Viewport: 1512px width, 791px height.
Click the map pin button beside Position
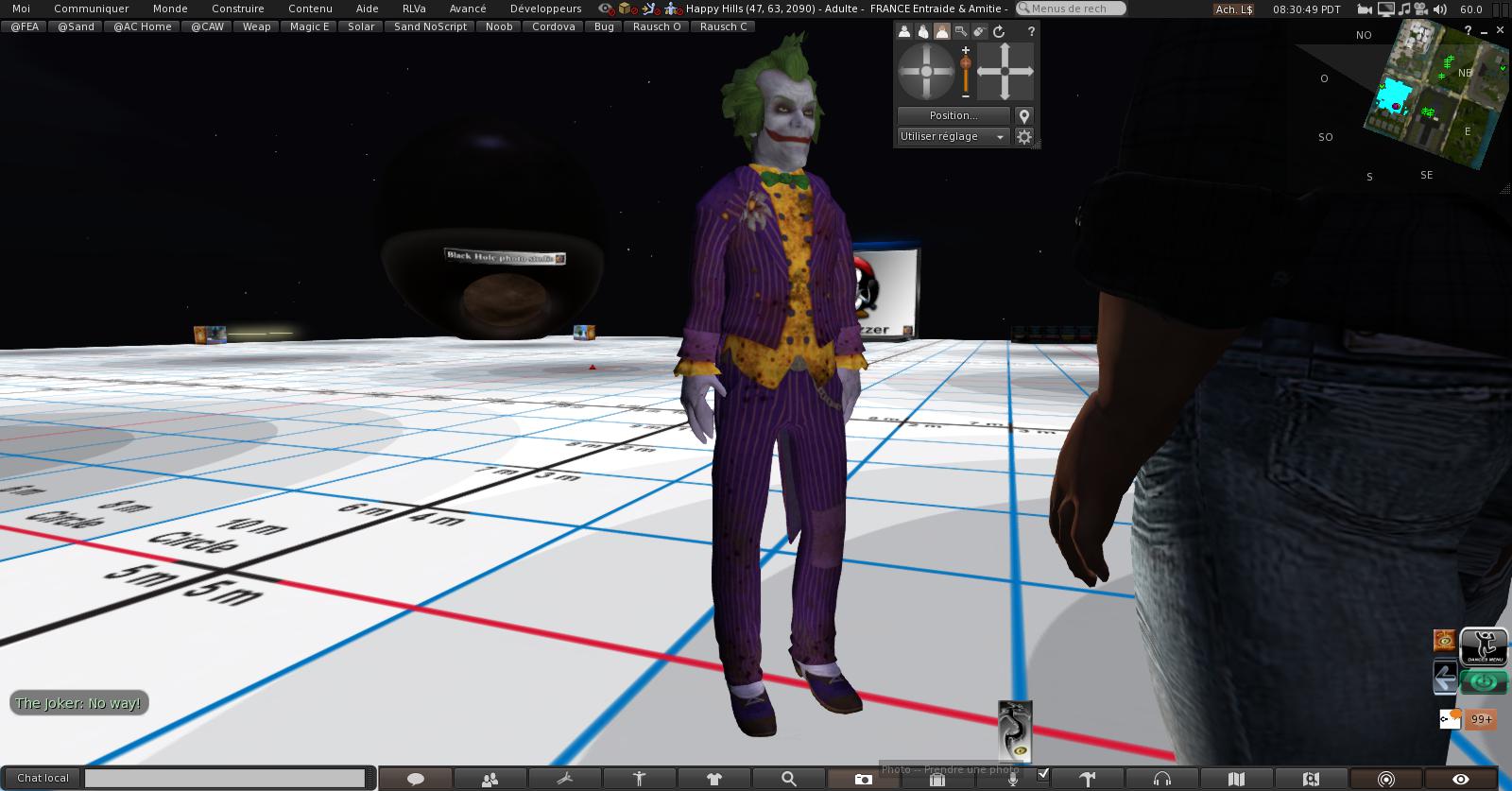coord(1024,115)
